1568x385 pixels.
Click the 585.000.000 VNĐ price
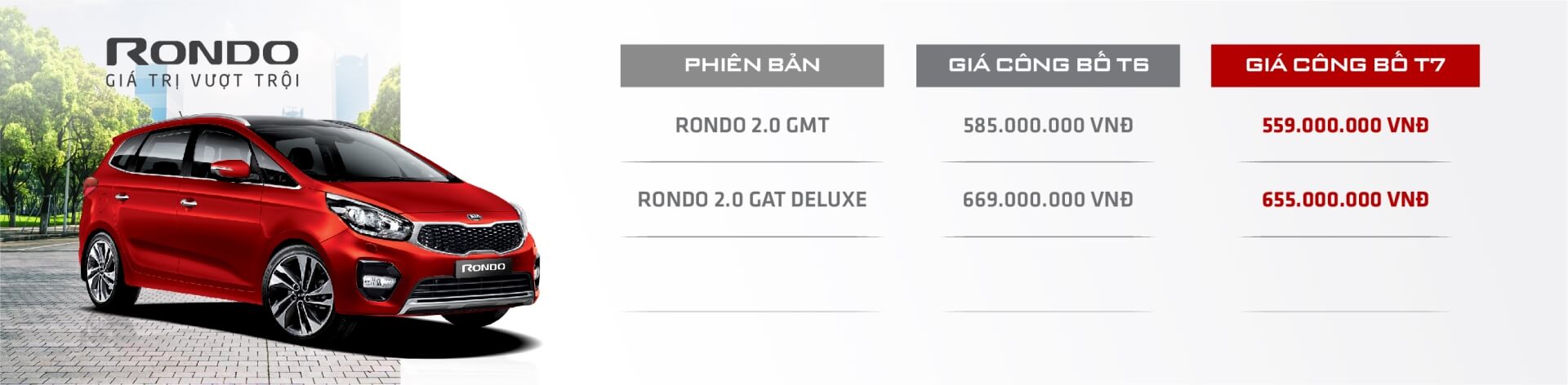[x=1048, y=126]
